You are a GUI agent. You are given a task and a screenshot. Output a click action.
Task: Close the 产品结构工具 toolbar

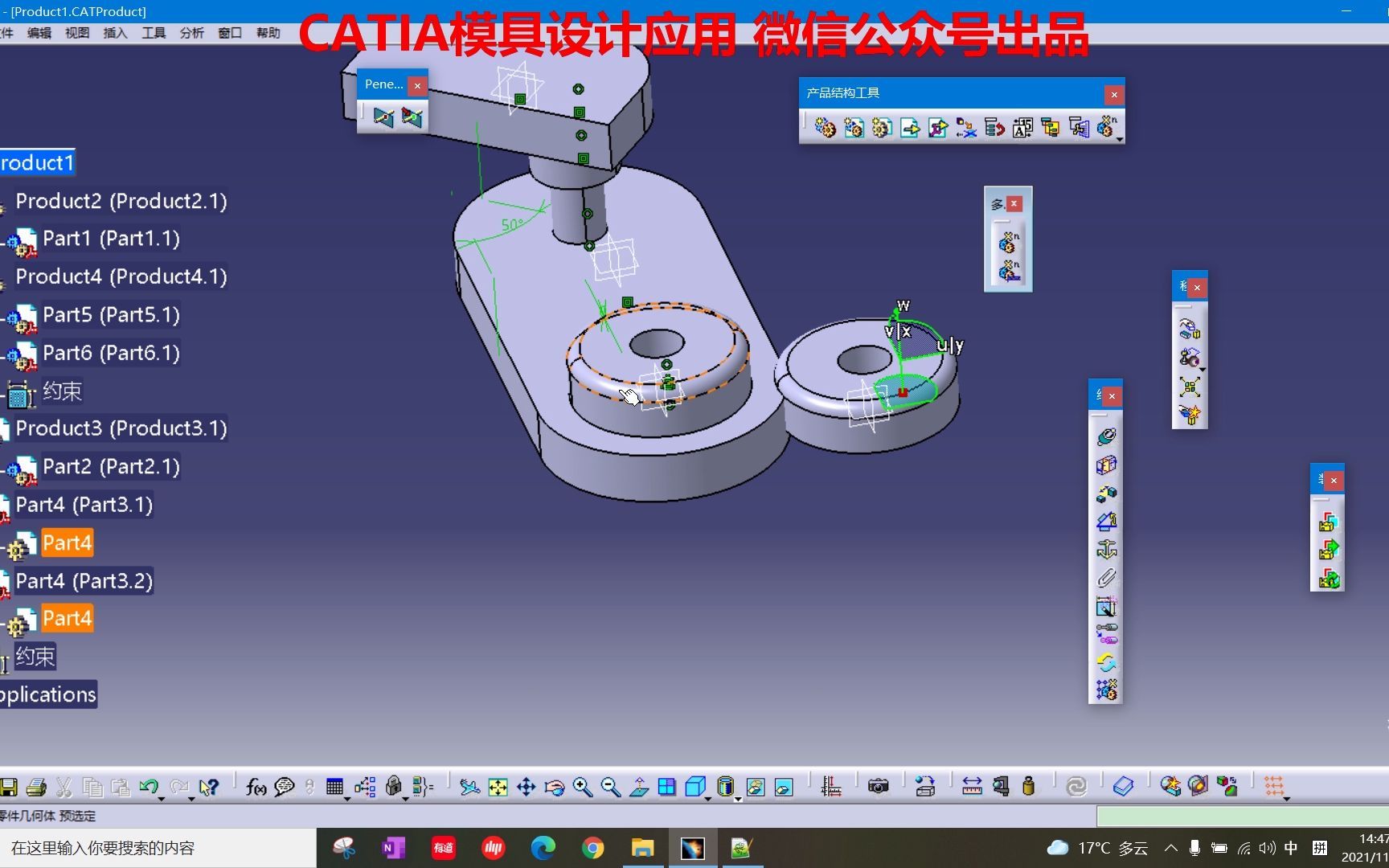tap(1114, 95)
